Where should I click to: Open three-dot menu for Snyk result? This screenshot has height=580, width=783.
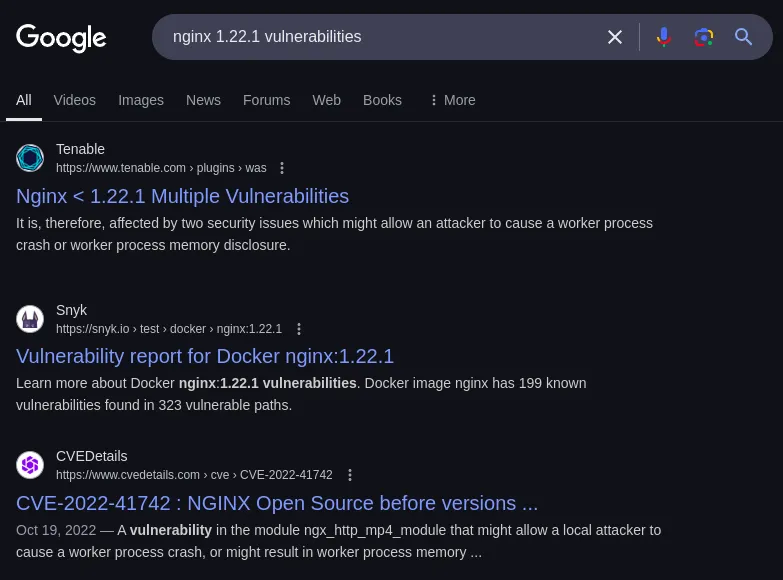tap(299, 329)
